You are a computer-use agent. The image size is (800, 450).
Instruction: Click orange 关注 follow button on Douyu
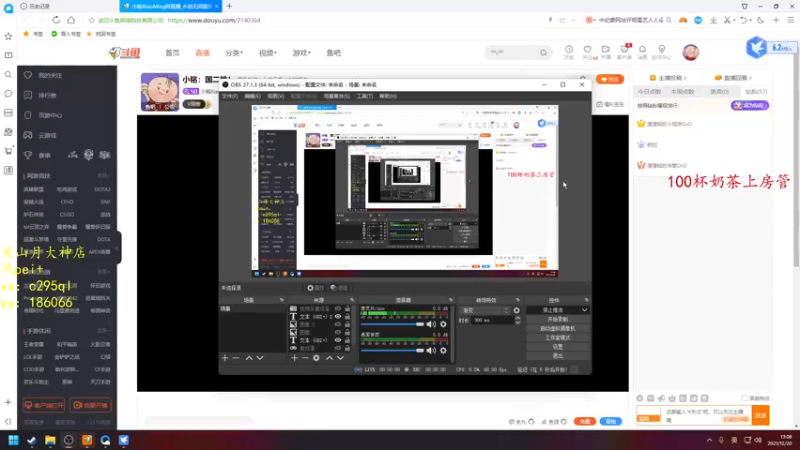(610, 79)
